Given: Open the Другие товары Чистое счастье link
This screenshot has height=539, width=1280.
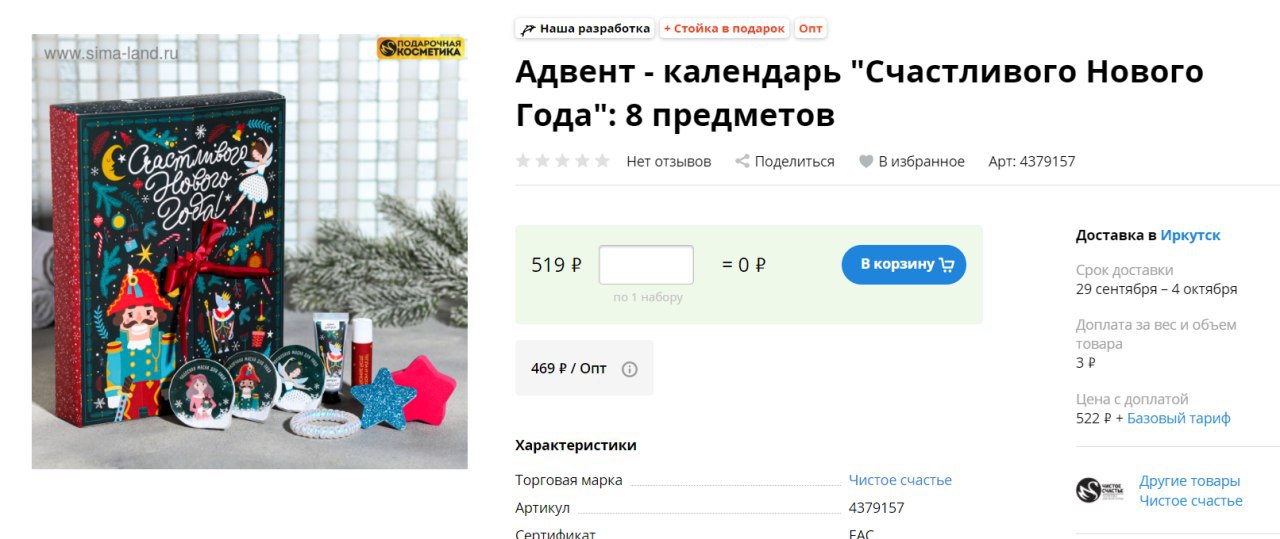Looking at the screenshot, I should (1191, 491).
